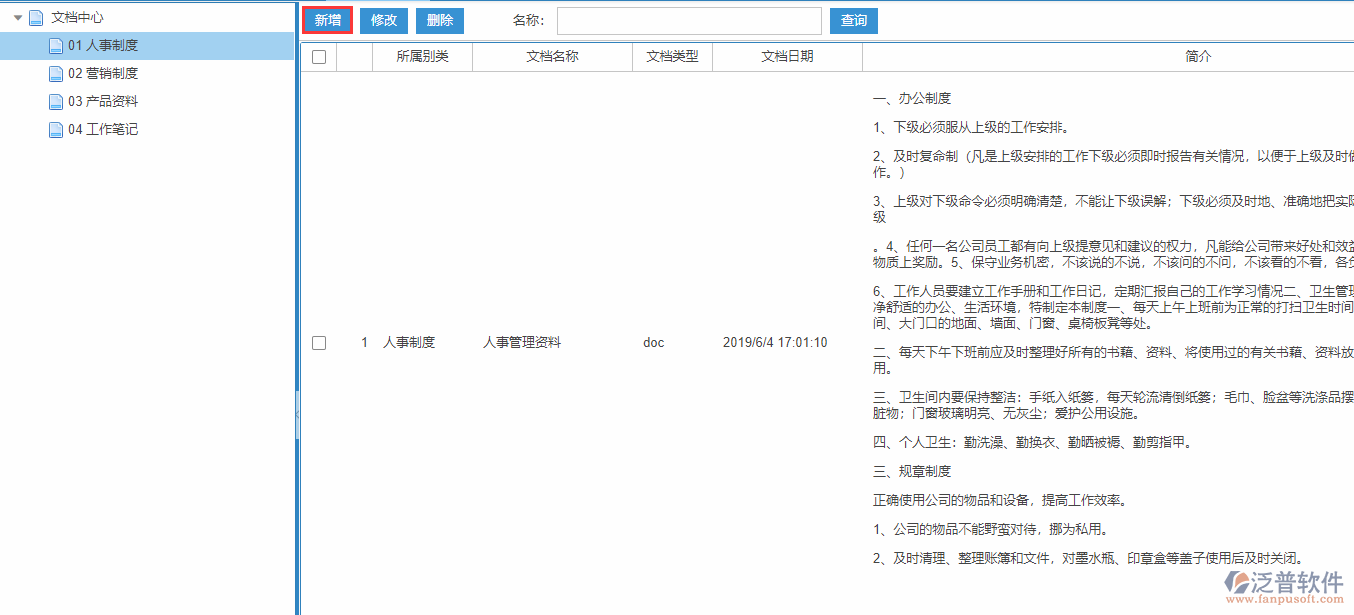Viewport: 1354px width, 615px height.
Task: Click the 修改 button
Action: (x=383, y=20)
